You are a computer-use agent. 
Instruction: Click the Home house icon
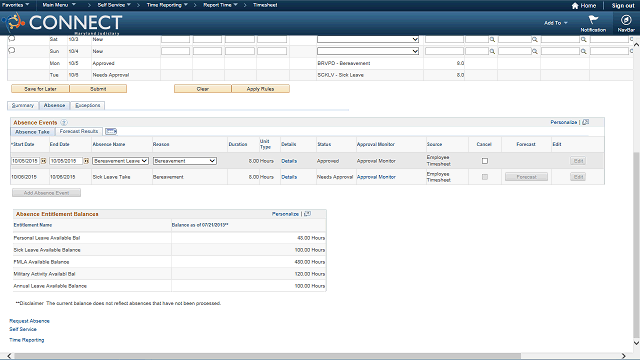[x=575, y=6]
